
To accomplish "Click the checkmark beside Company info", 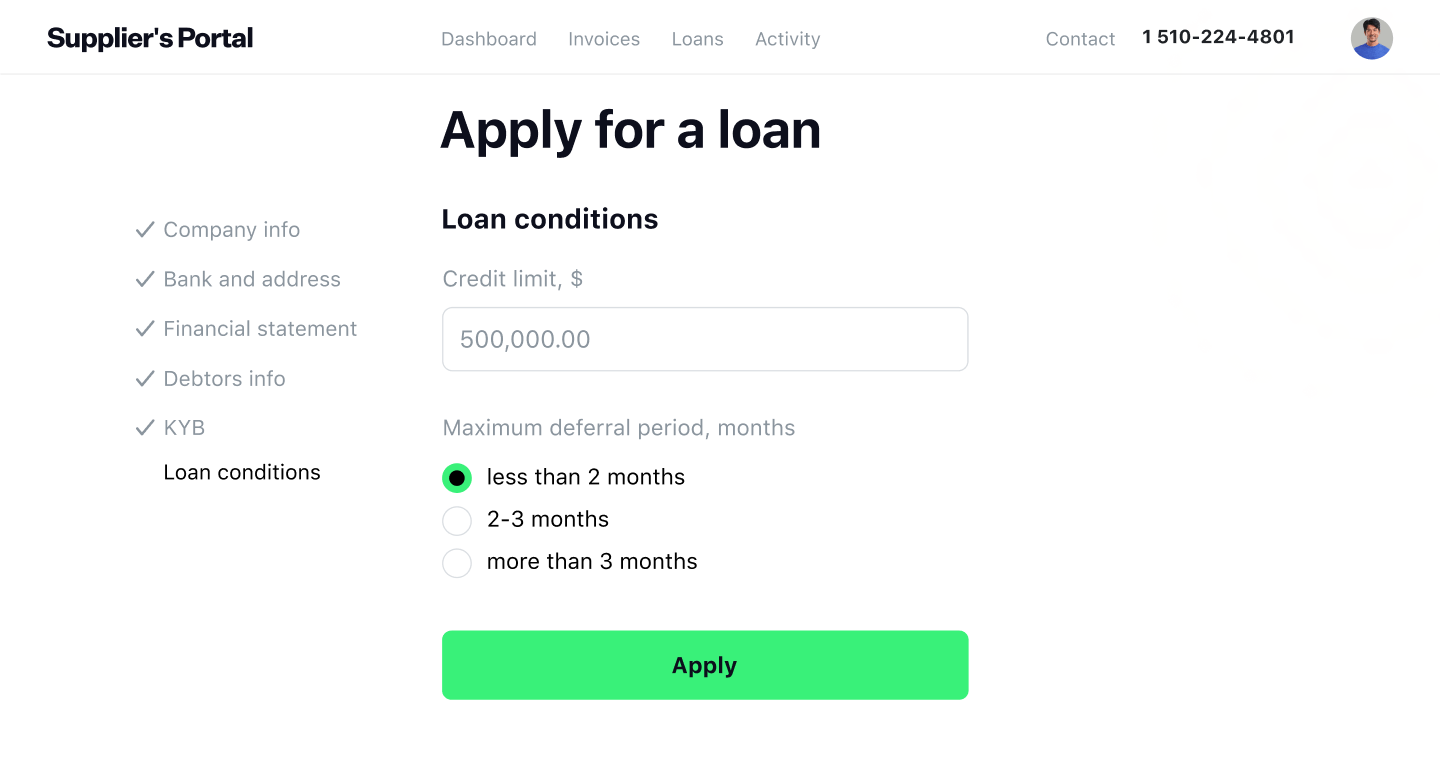I will (145, 229).
